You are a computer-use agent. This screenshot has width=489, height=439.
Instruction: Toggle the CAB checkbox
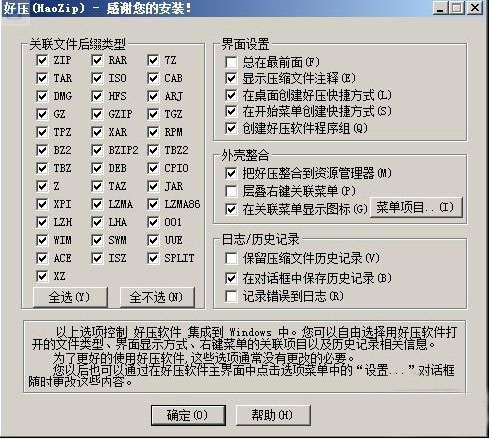[x=153, y=78]
